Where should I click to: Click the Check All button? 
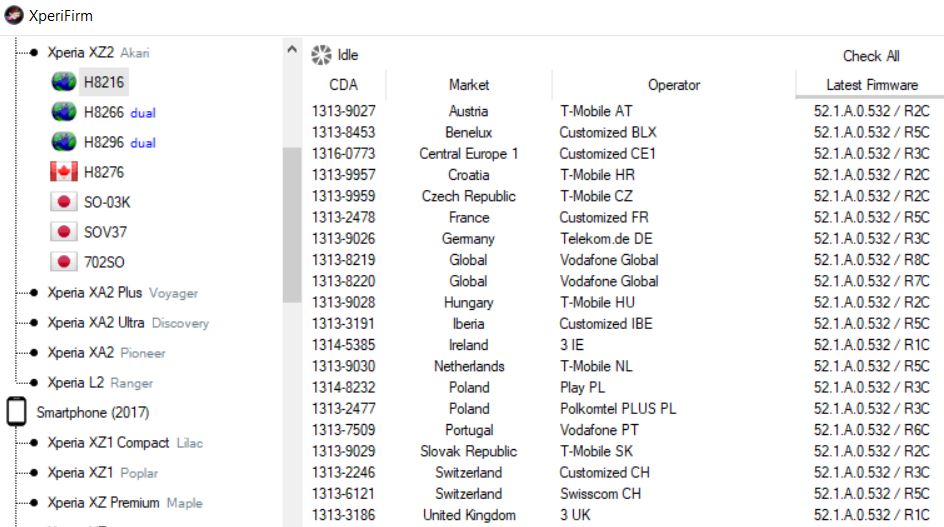tap(870, 56)
